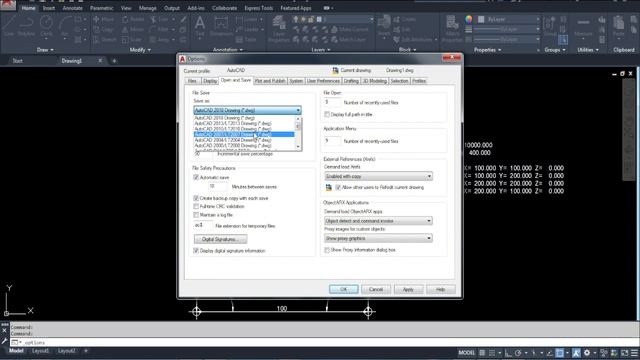The image size is (640, 360).
Task: Click Help in Options dialog
Action: coord(440,289)
